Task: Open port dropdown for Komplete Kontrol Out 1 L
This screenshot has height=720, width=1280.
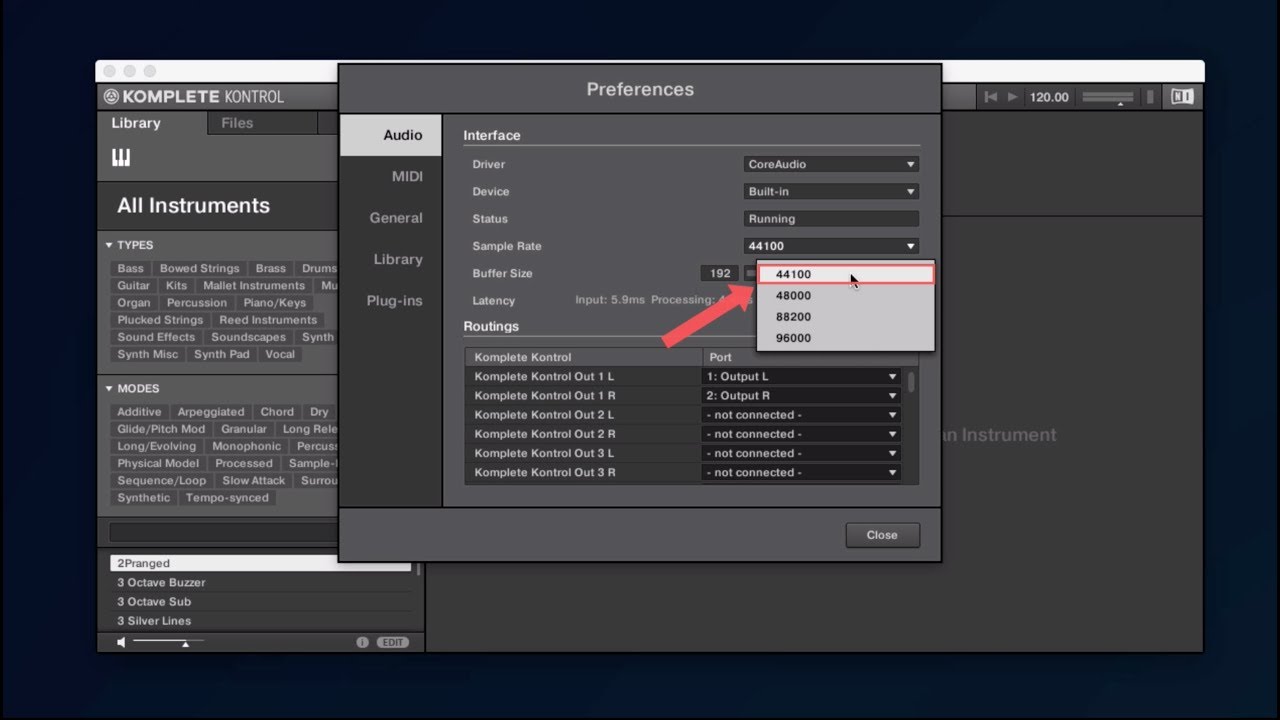Action: pyautogui.click(x=801, y=377)
